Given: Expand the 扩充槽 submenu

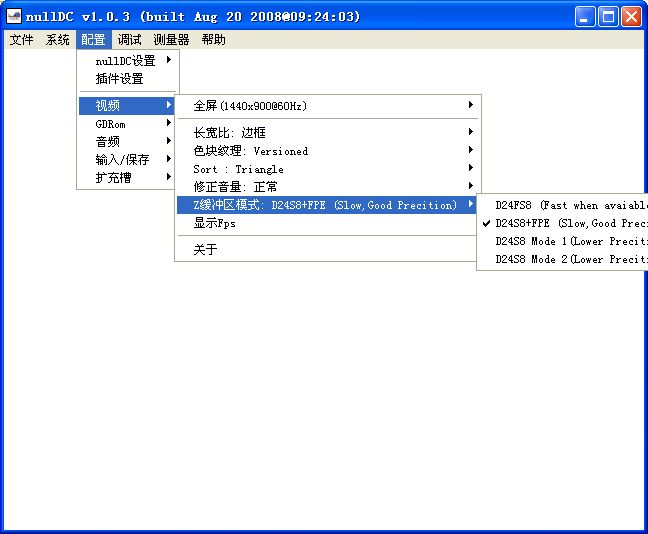Looking at the screenshot, I should coord(127,177).
